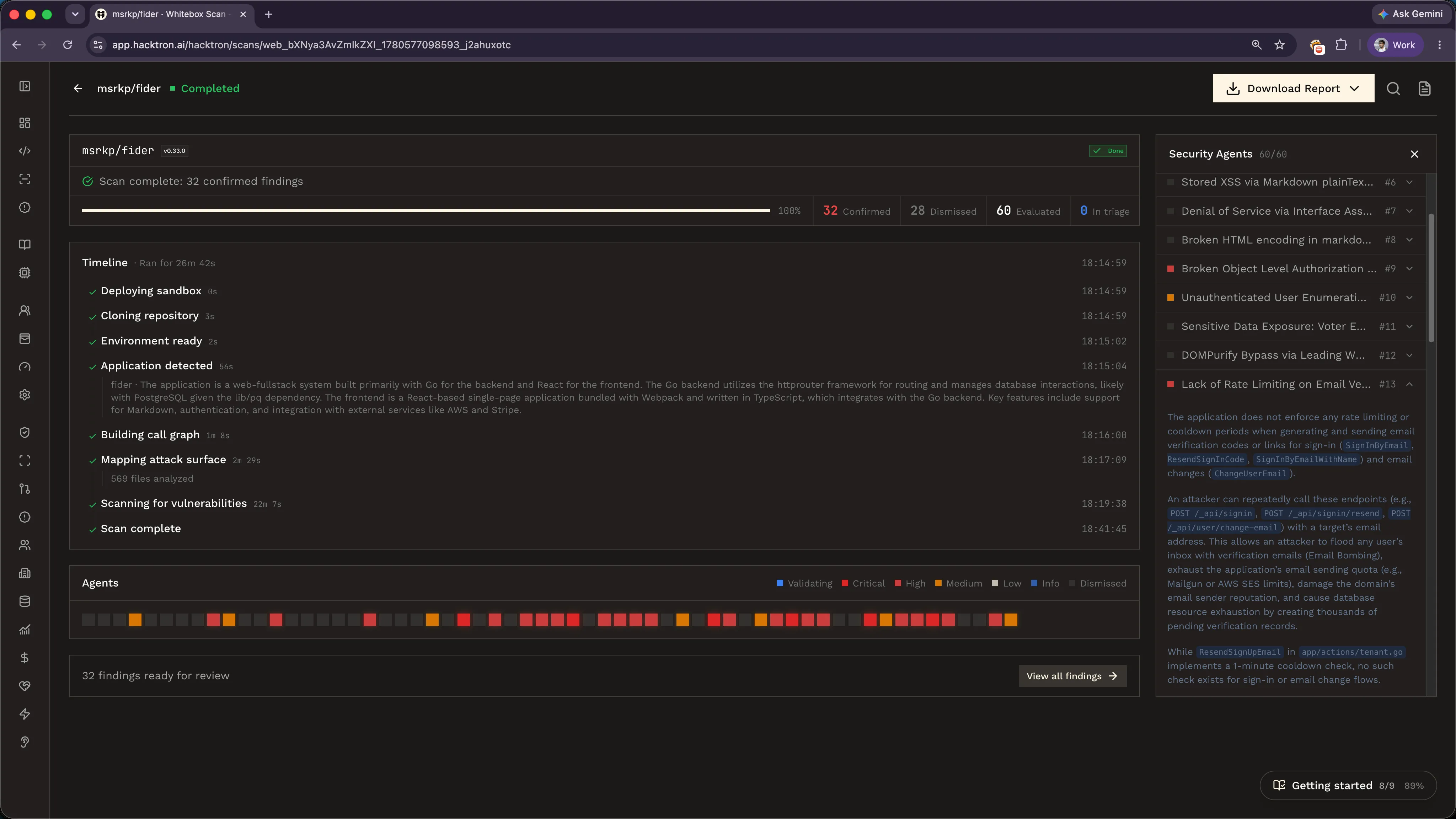
Task: Open a new browser tab
Action: coord(268,14)
